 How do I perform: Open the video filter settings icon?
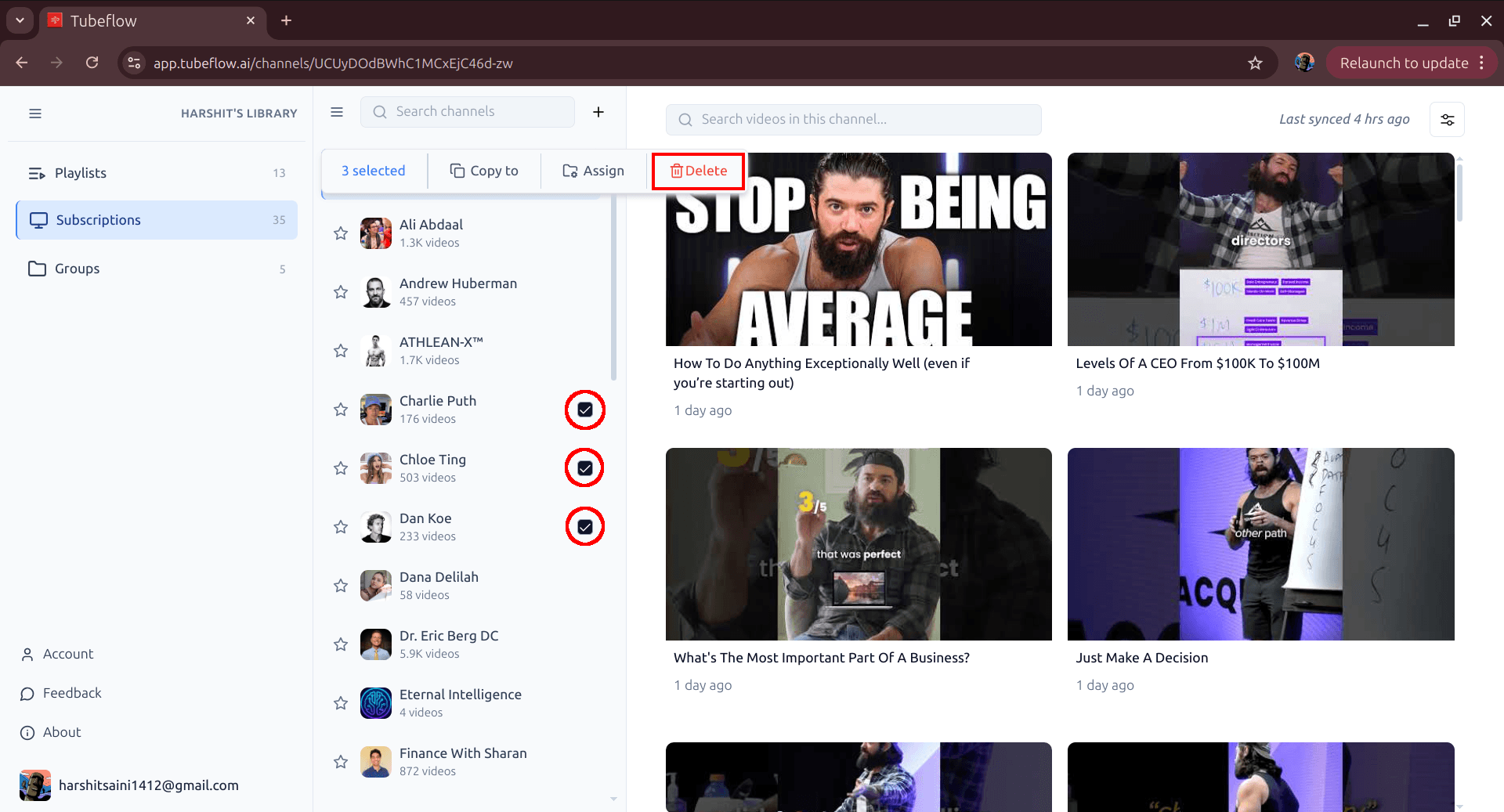pos(1447,119)
